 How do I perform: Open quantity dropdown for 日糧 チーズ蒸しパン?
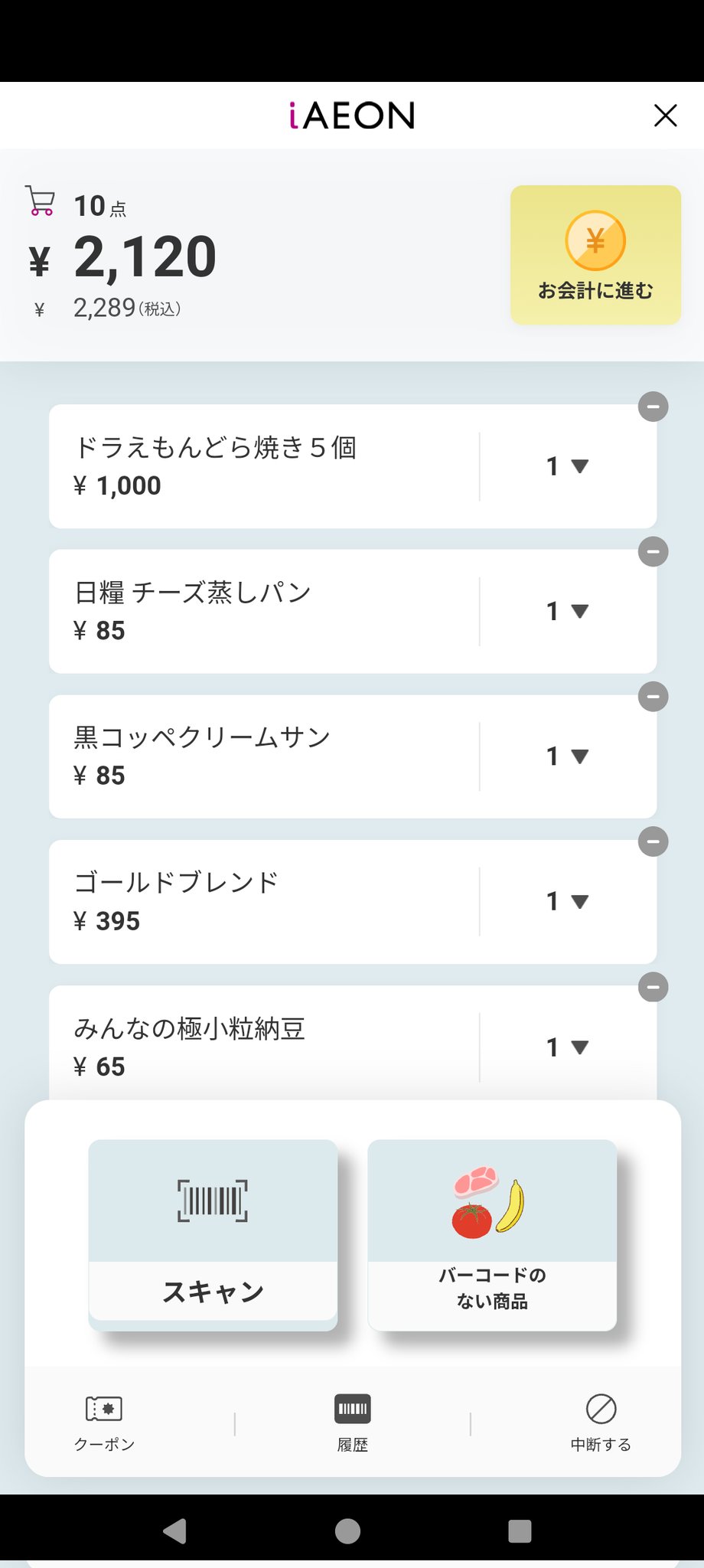(x=567, y=611)
